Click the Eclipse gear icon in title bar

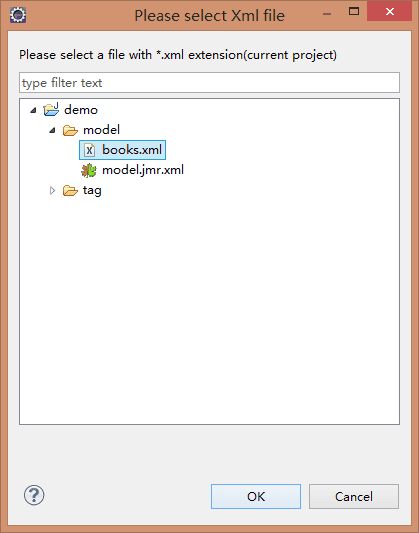[x=18, y=15]
